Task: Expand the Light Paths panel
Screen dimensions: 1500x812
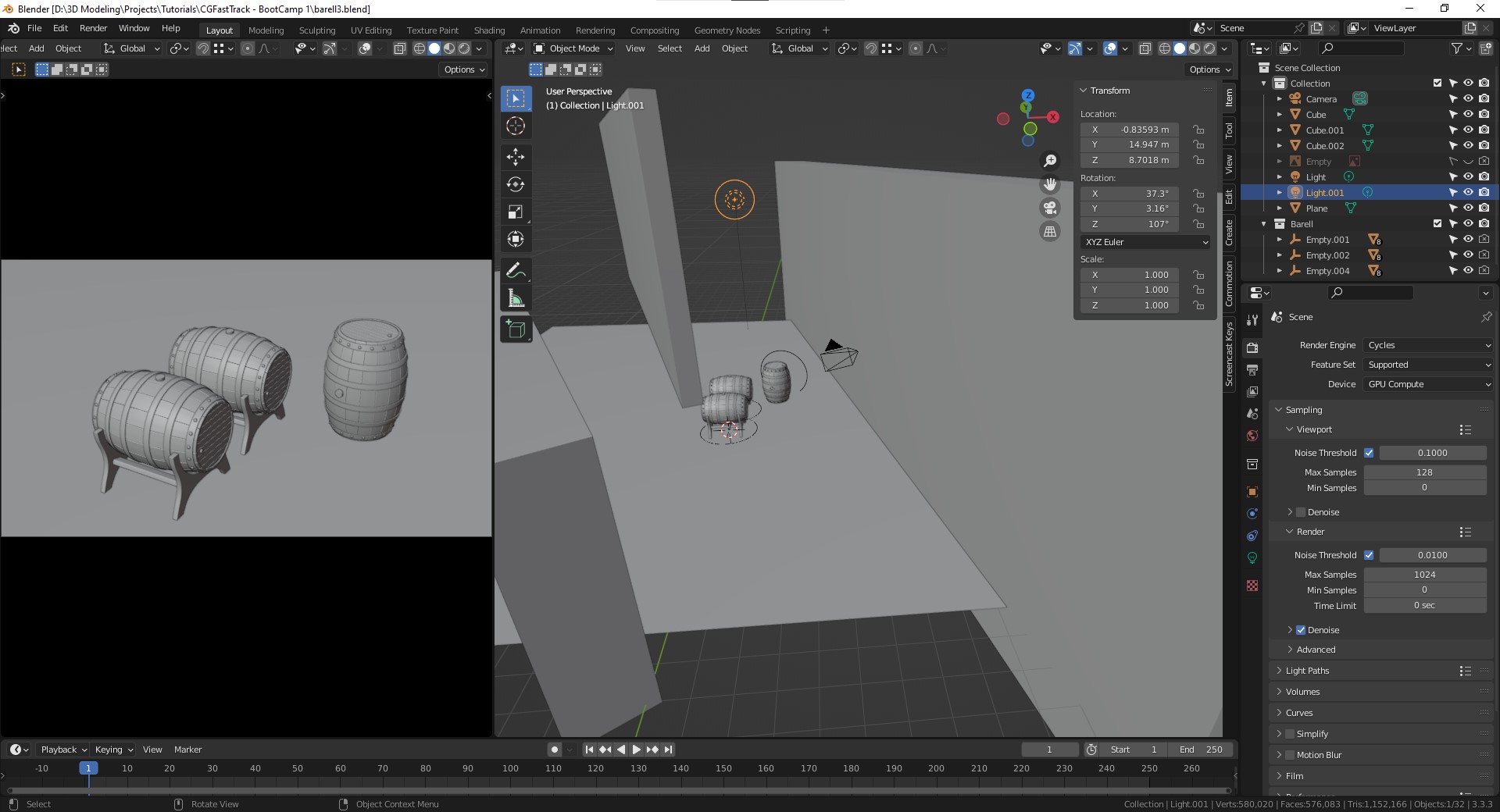Action: tap(1307, 671)
